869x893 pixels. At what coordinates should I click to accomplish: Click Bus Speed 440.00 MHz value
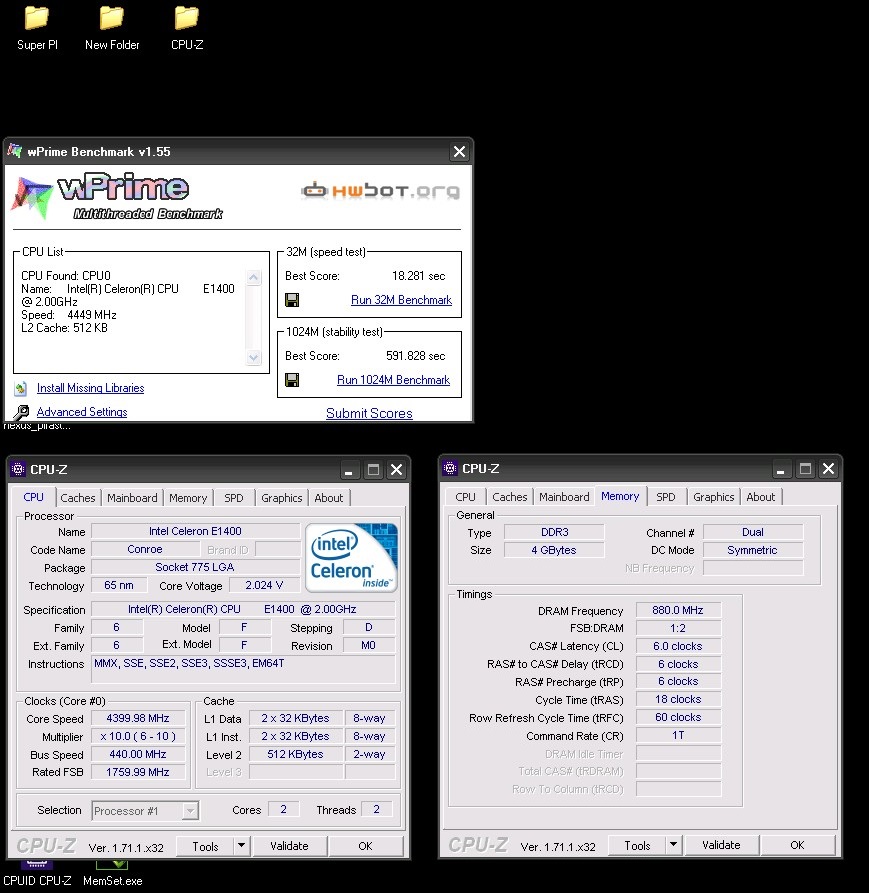click(138, 754)
